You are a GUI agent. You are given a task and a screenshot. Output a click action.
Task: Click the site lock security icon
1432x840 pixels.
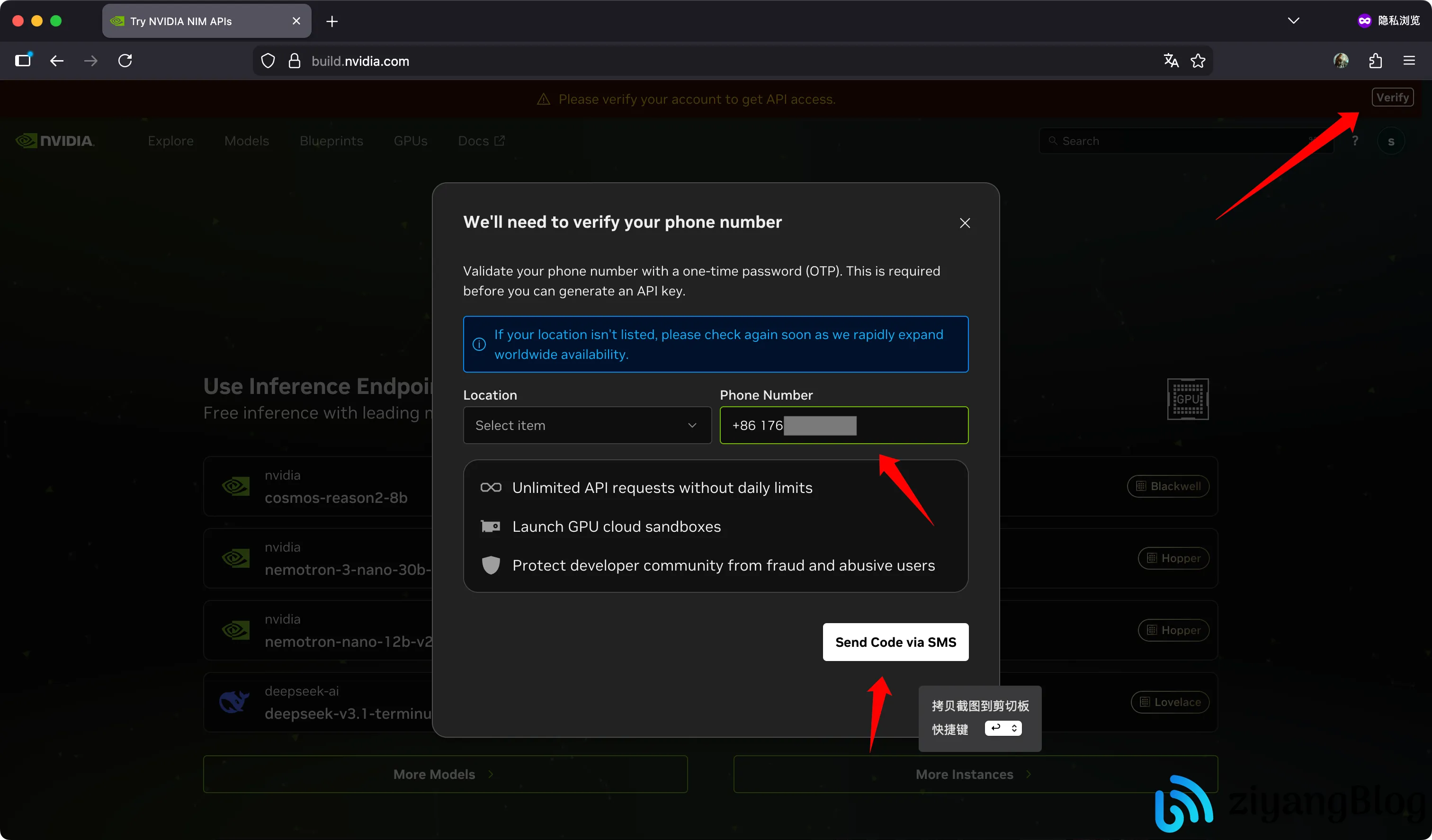294,61
